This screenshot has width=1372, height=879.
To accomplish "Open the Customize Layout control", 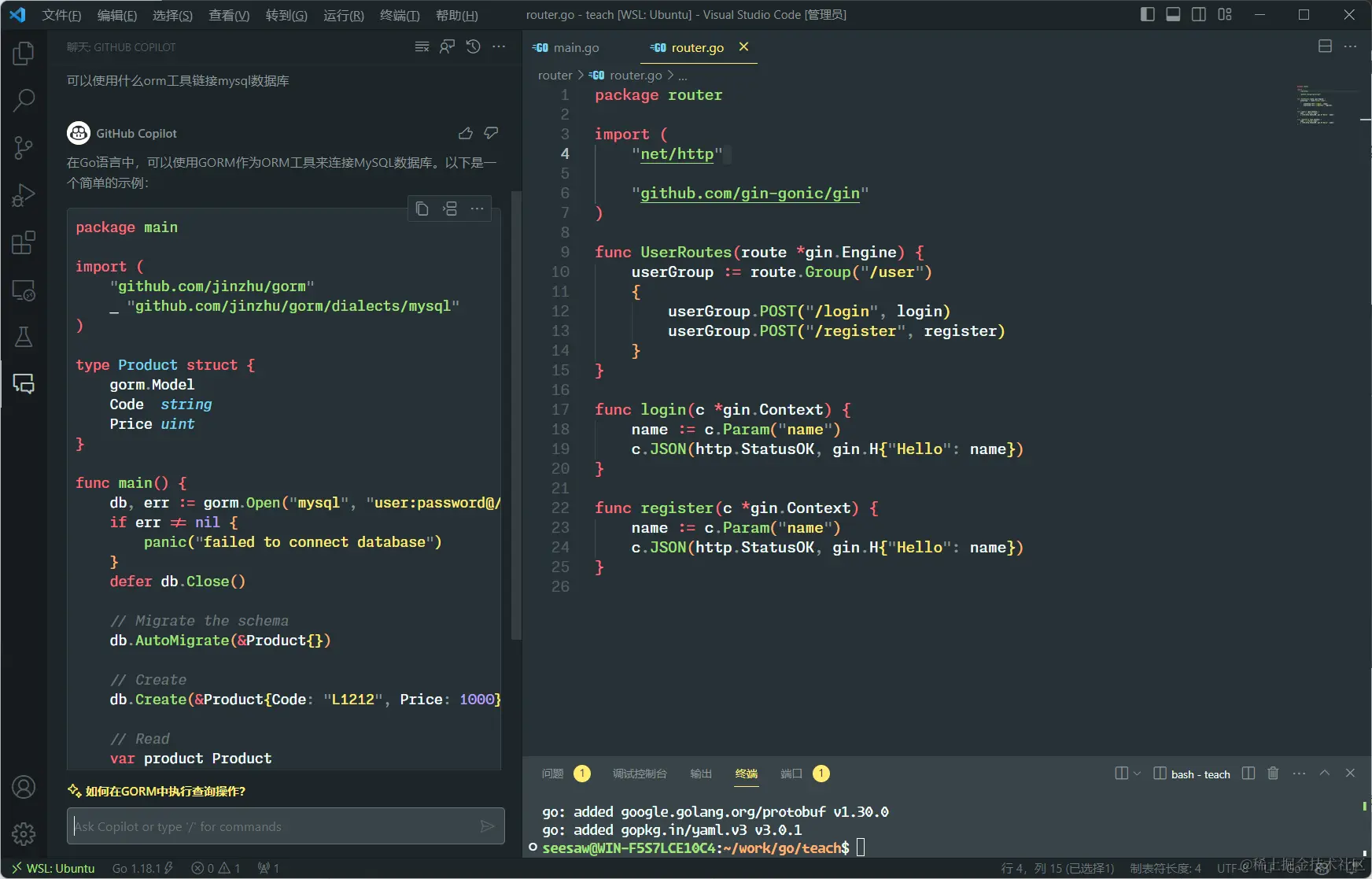I will pyautogui.click(x=1225, y=14).
